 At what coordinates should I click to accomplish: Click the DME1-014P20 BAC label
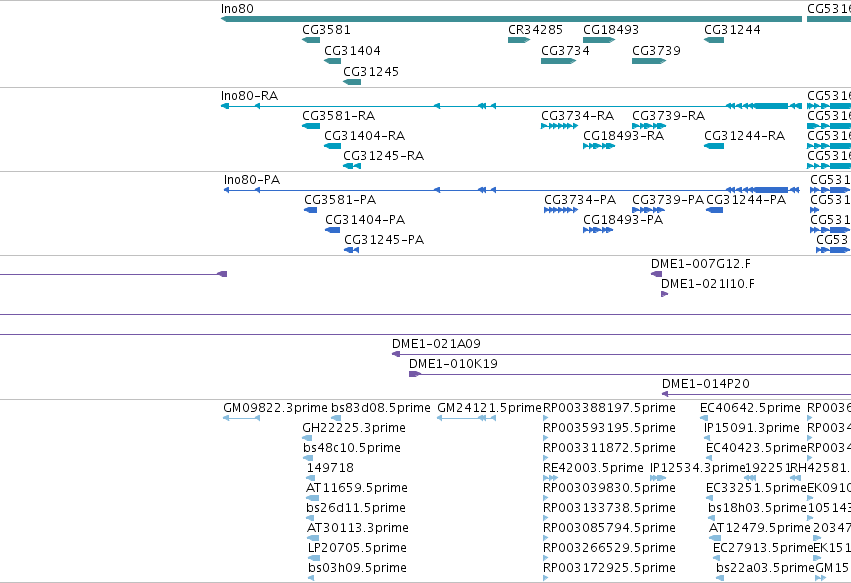pyautogui.click(x=706, y=384)
